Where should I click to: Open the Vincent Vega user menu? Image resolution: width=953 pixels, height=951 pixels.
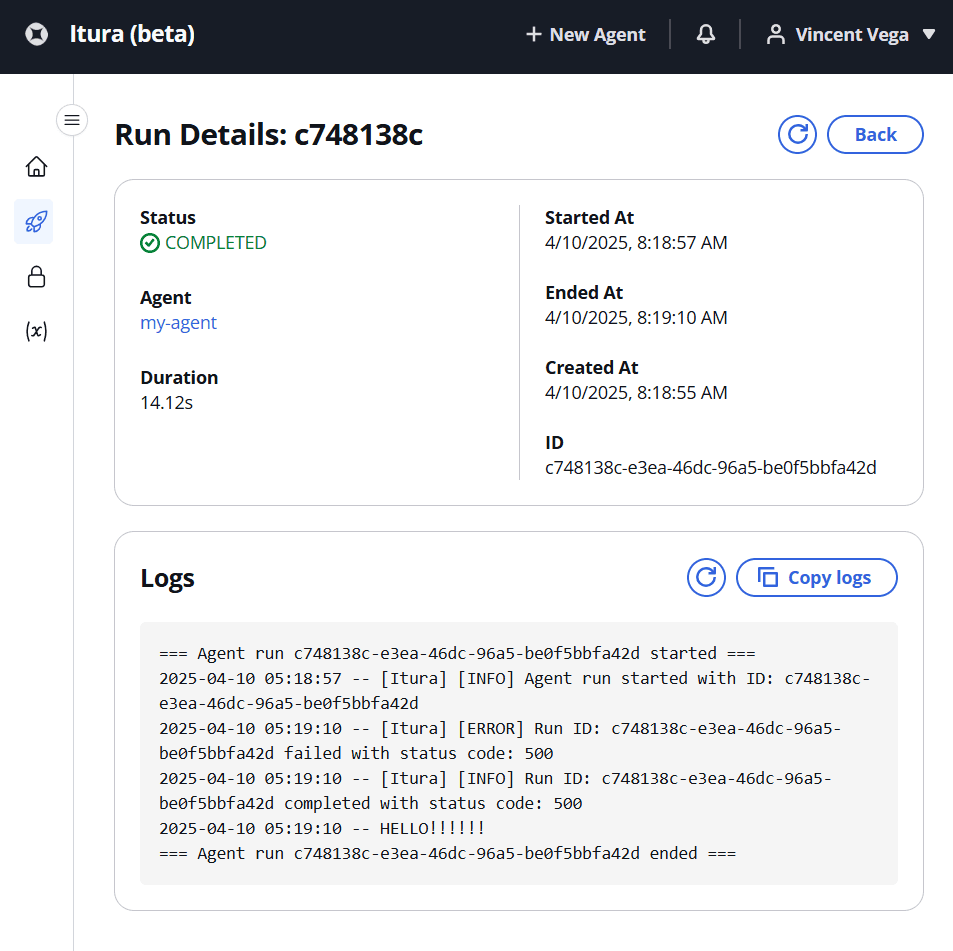pyautogui.click(x=850, y=35)
